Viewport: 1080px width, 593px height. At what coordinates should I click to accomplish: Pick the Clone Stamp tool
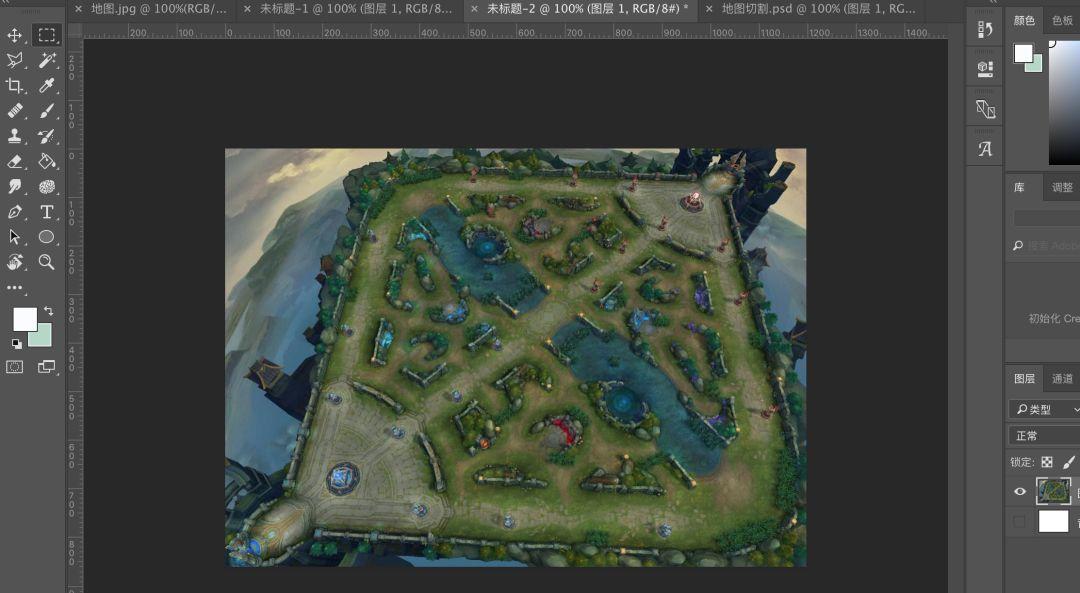(14, 136)
